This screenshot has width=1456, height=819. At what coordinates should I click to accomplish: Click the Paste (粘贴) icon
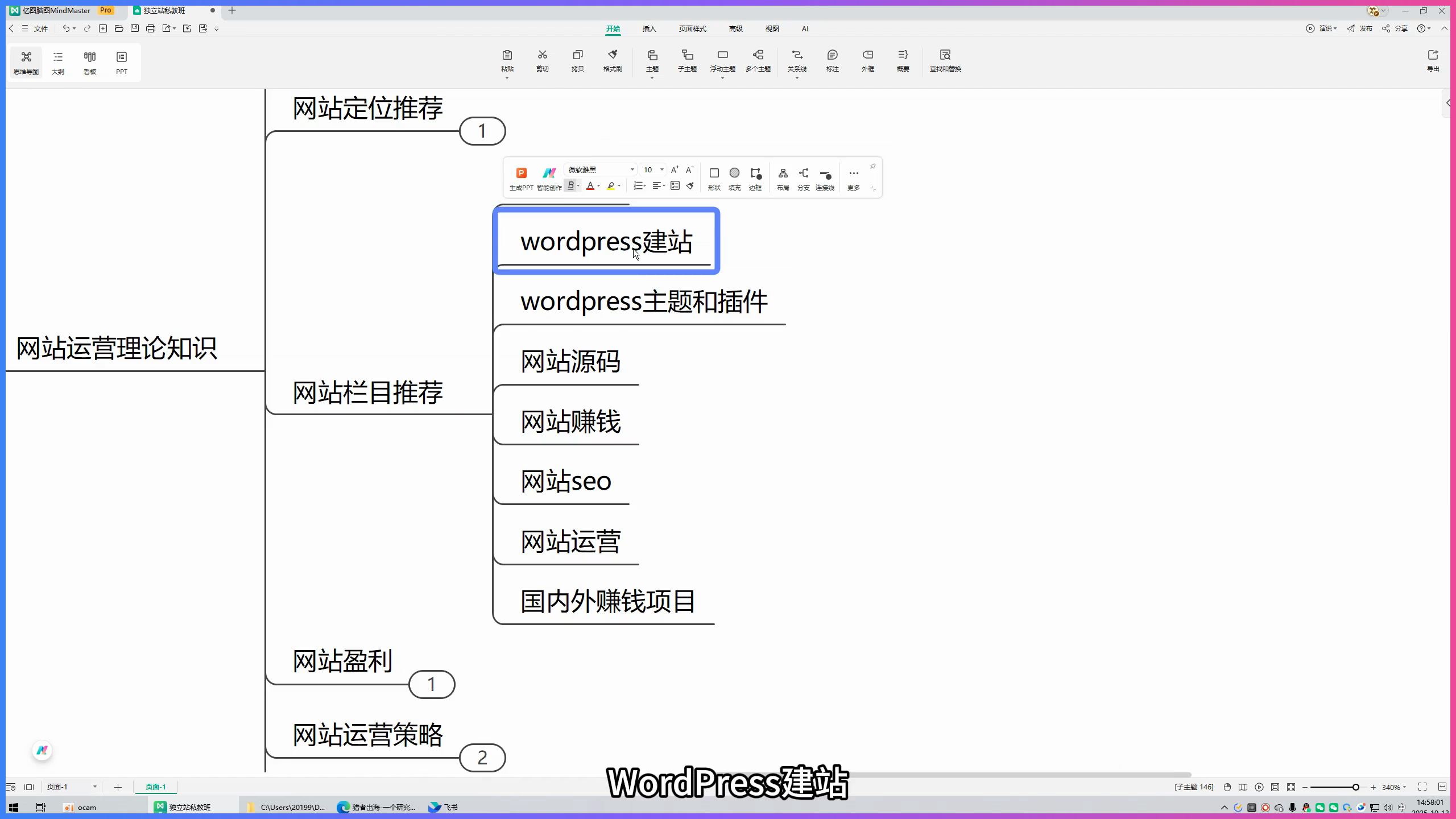tap(507, 55)
